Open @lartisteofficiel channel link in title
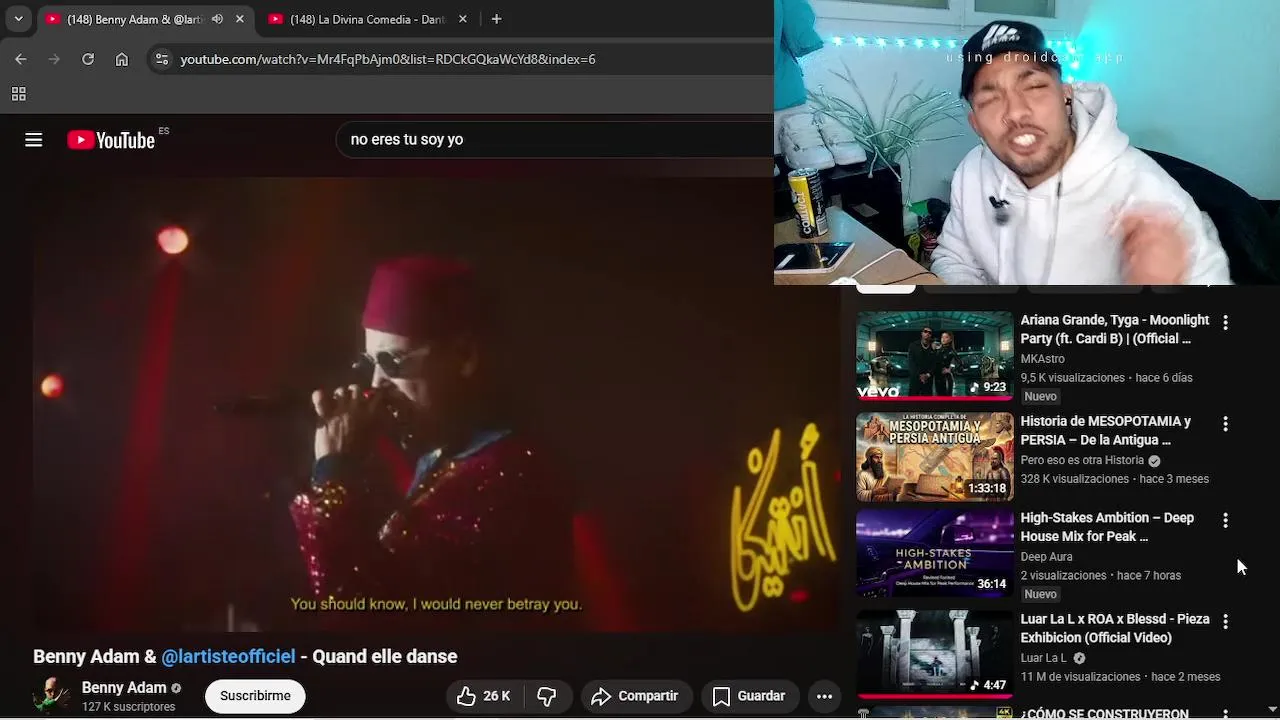The image size is (1280, 720). point(228,656)
